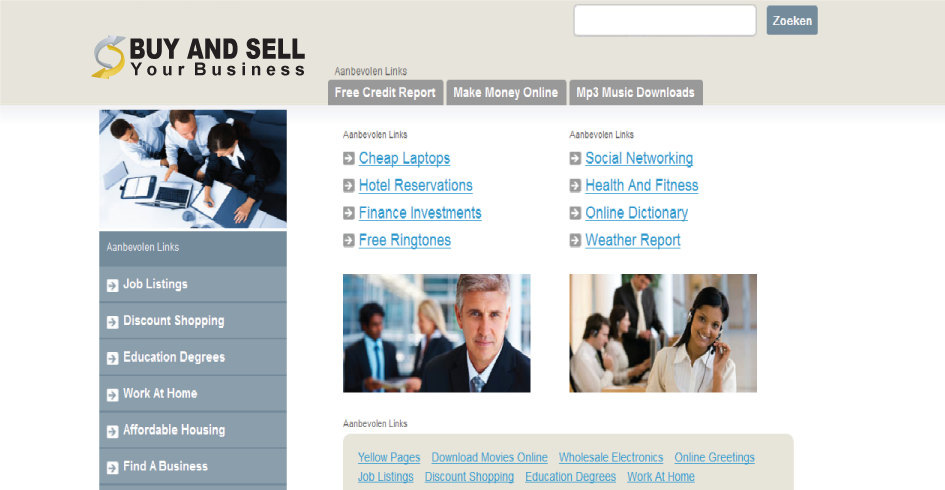Open the Hotel Reservations link
The width and height of the screenshot is (945, 490).
[x=416, y=186]
